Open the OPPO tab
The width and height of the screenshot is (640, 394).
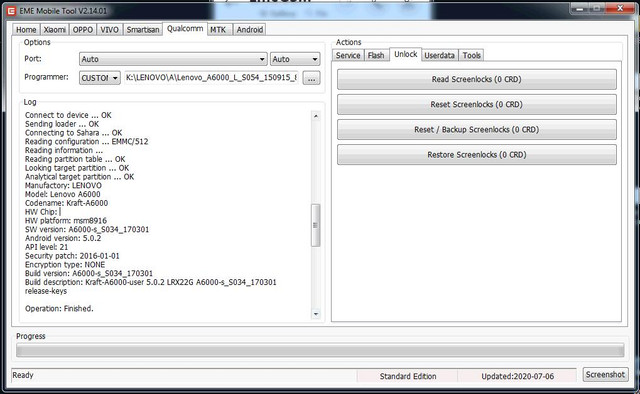(x=83, y=30)
